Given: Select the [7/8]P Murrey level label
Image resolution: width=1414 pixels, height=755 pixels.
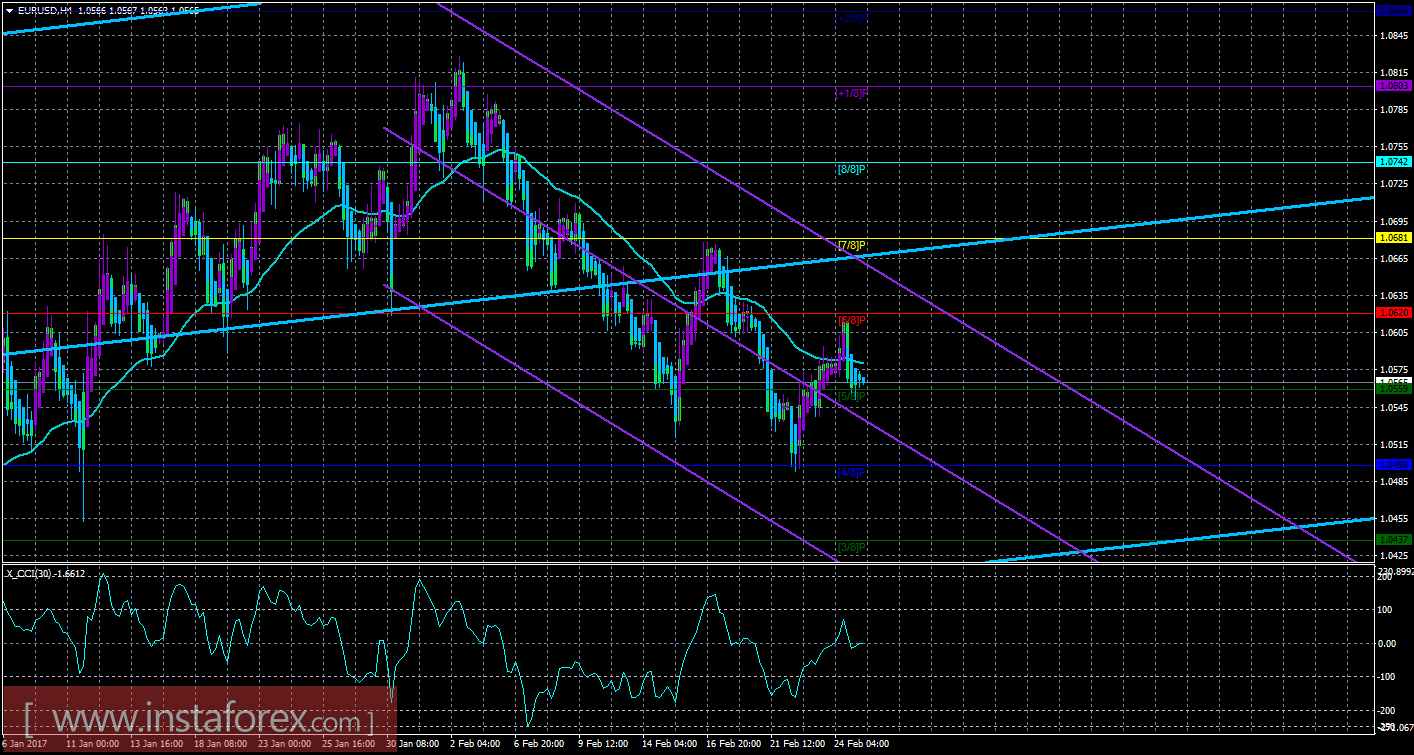Looking at the screenshot, I should pos(851,245).
